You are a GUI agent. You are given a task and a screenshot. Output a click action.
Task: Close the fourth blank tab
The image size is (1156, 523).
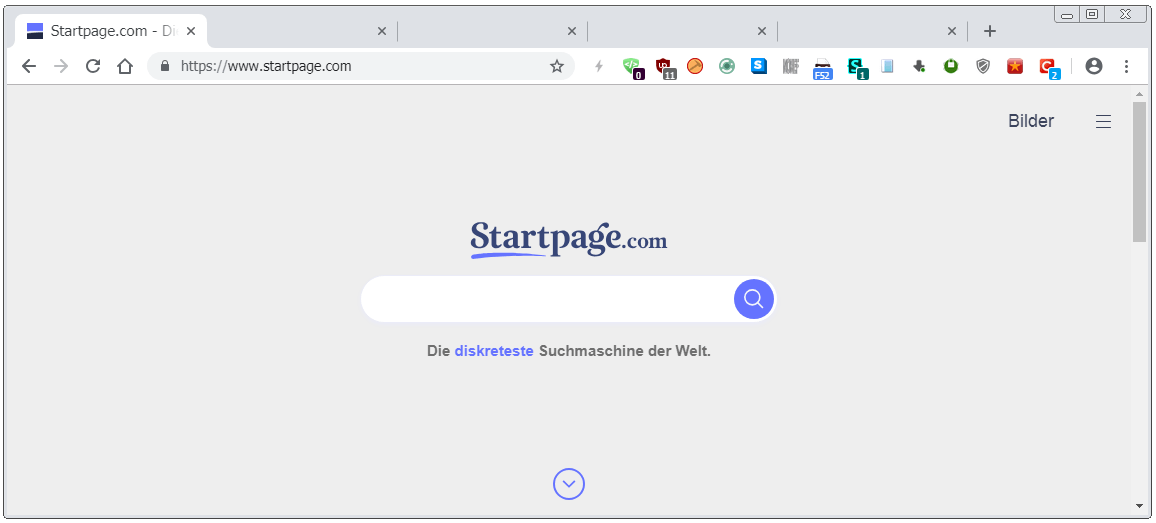click(762, 31)
